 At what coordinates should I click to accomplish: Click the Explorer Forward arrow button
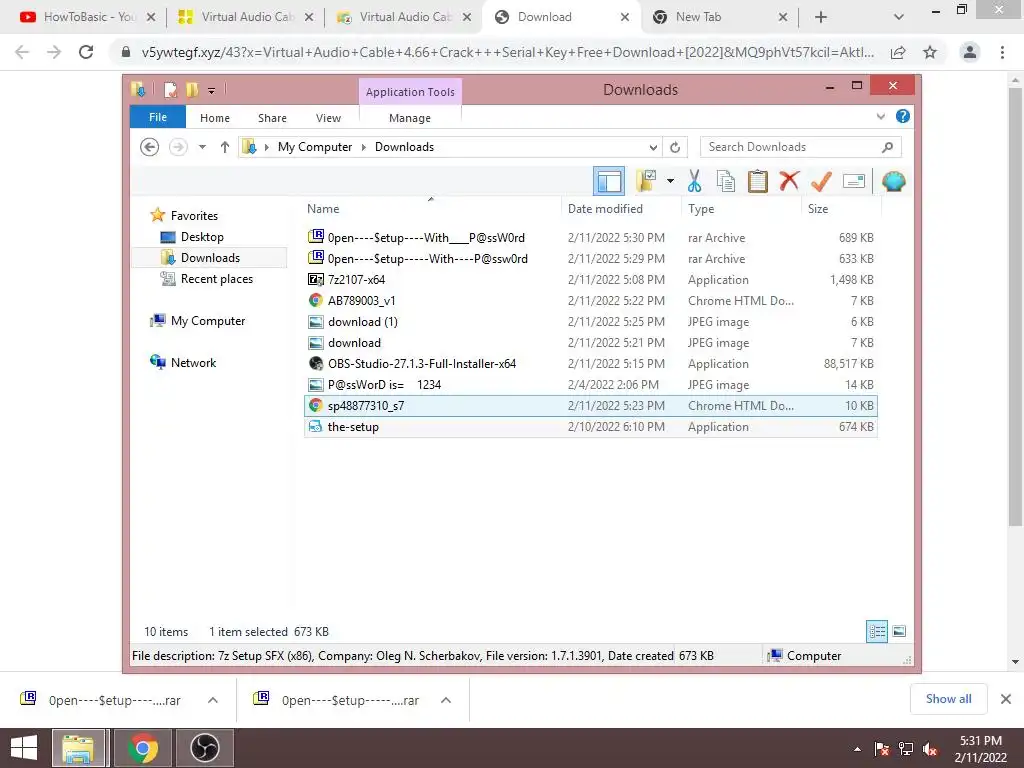click(x=178, y=147)
